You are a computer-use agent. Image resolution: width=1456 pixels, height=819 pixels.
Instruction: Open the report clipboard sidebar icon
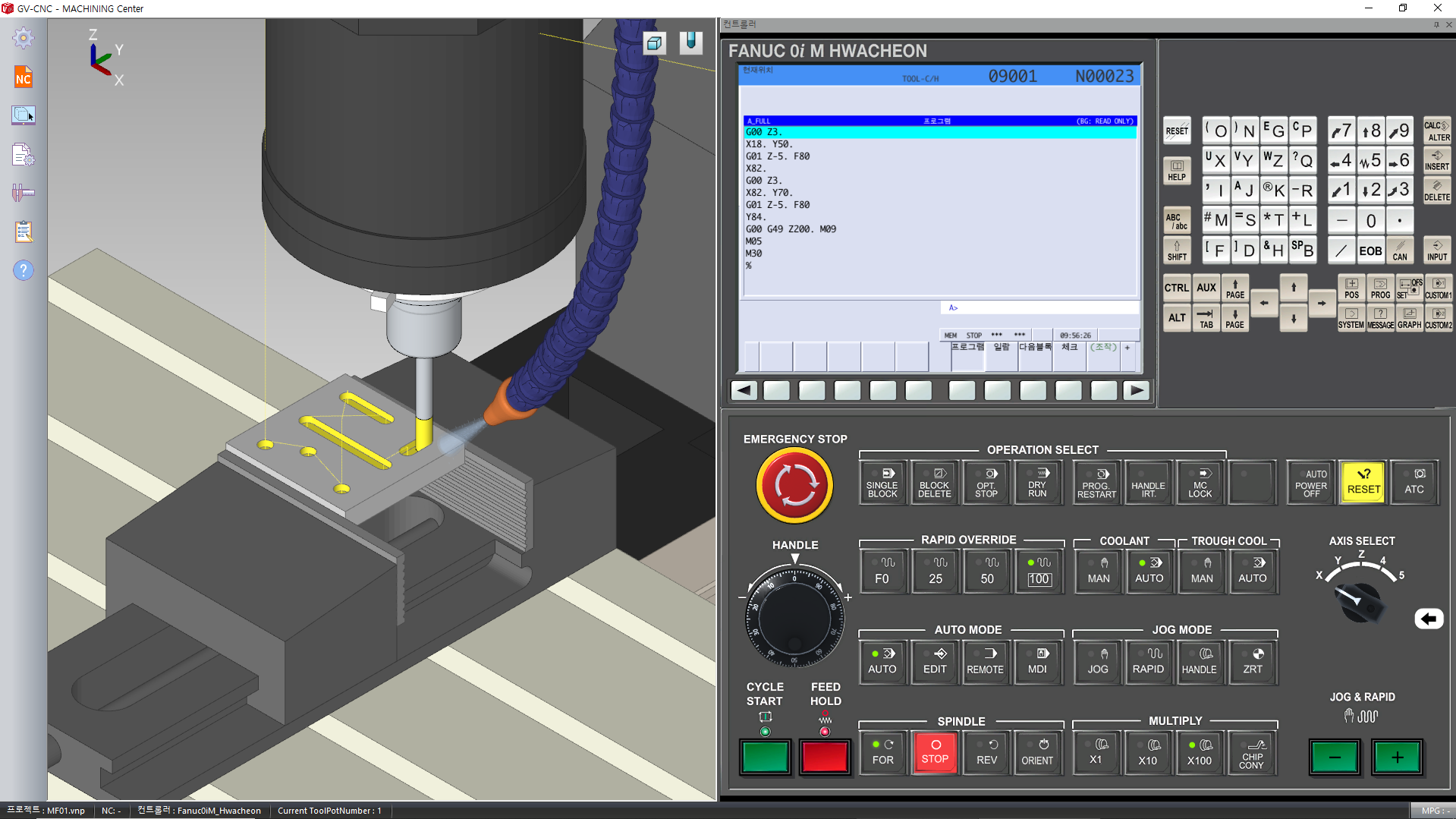pyautogui.click(x=24, y=232)
